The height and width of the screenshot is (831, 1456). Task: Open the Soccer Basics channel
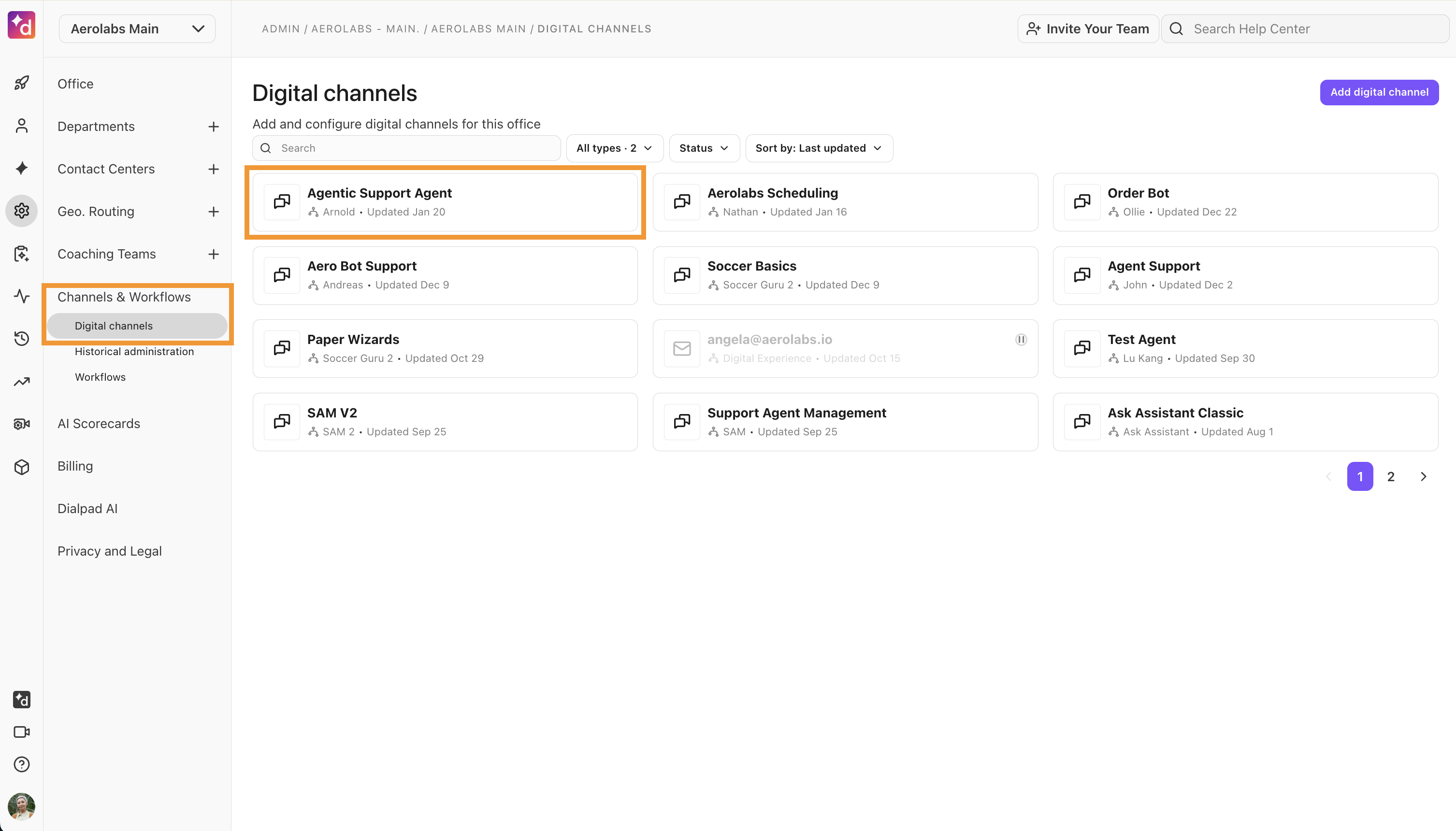pyautogui.click(x=845, y=276)
